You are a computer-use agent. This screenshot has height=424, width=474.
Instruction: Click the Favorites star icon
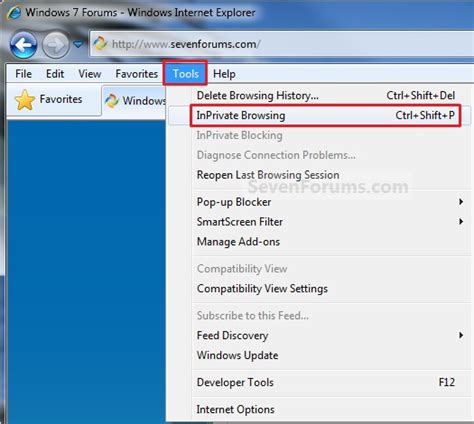tap(25, 99)
